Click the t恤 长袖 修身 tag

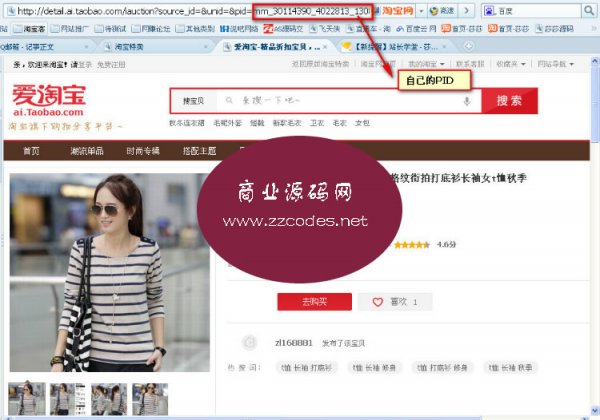coord(375,368)
